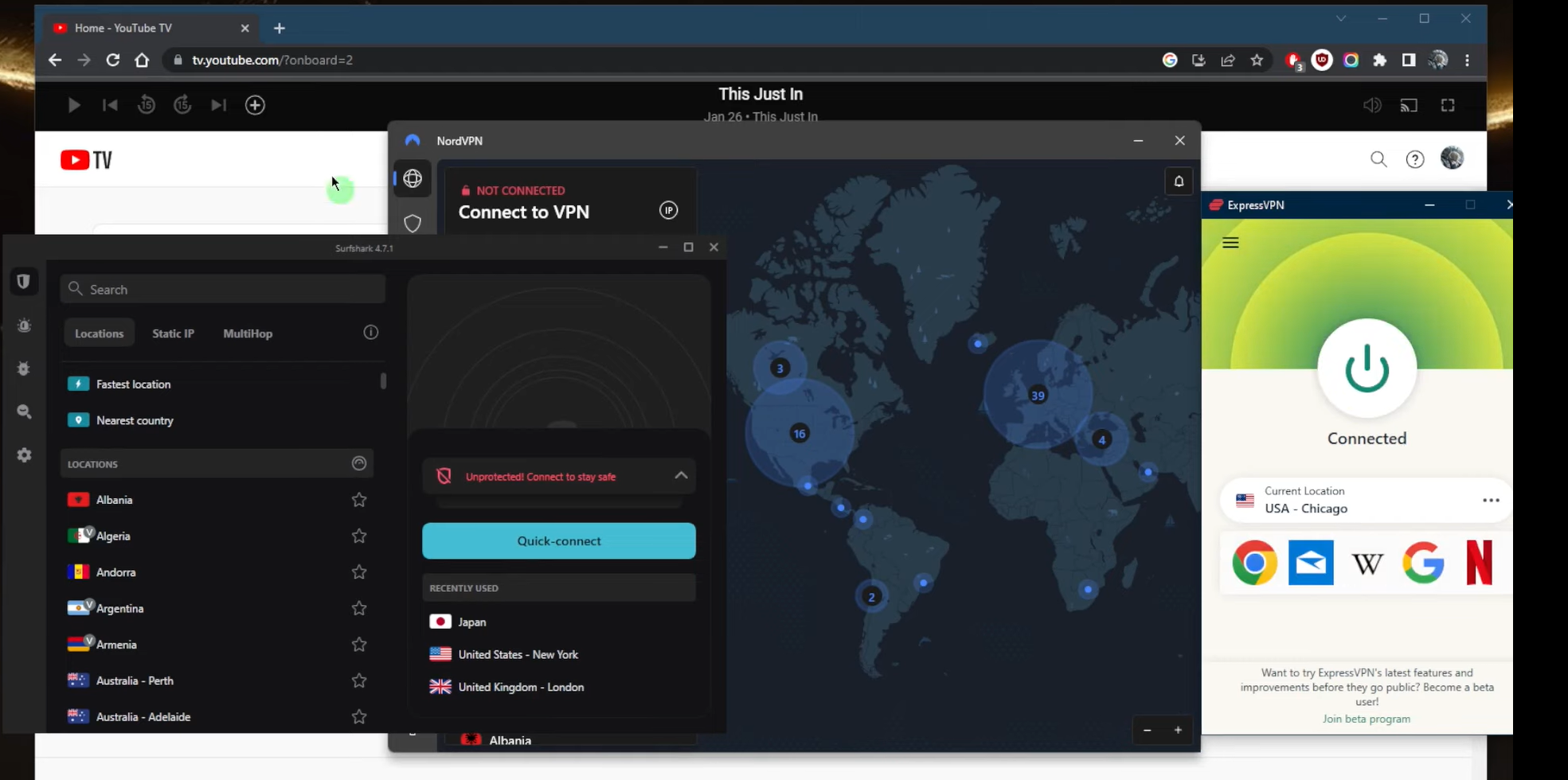Open ExpressVPN location options three-dot menu

tap(1491, 501)
